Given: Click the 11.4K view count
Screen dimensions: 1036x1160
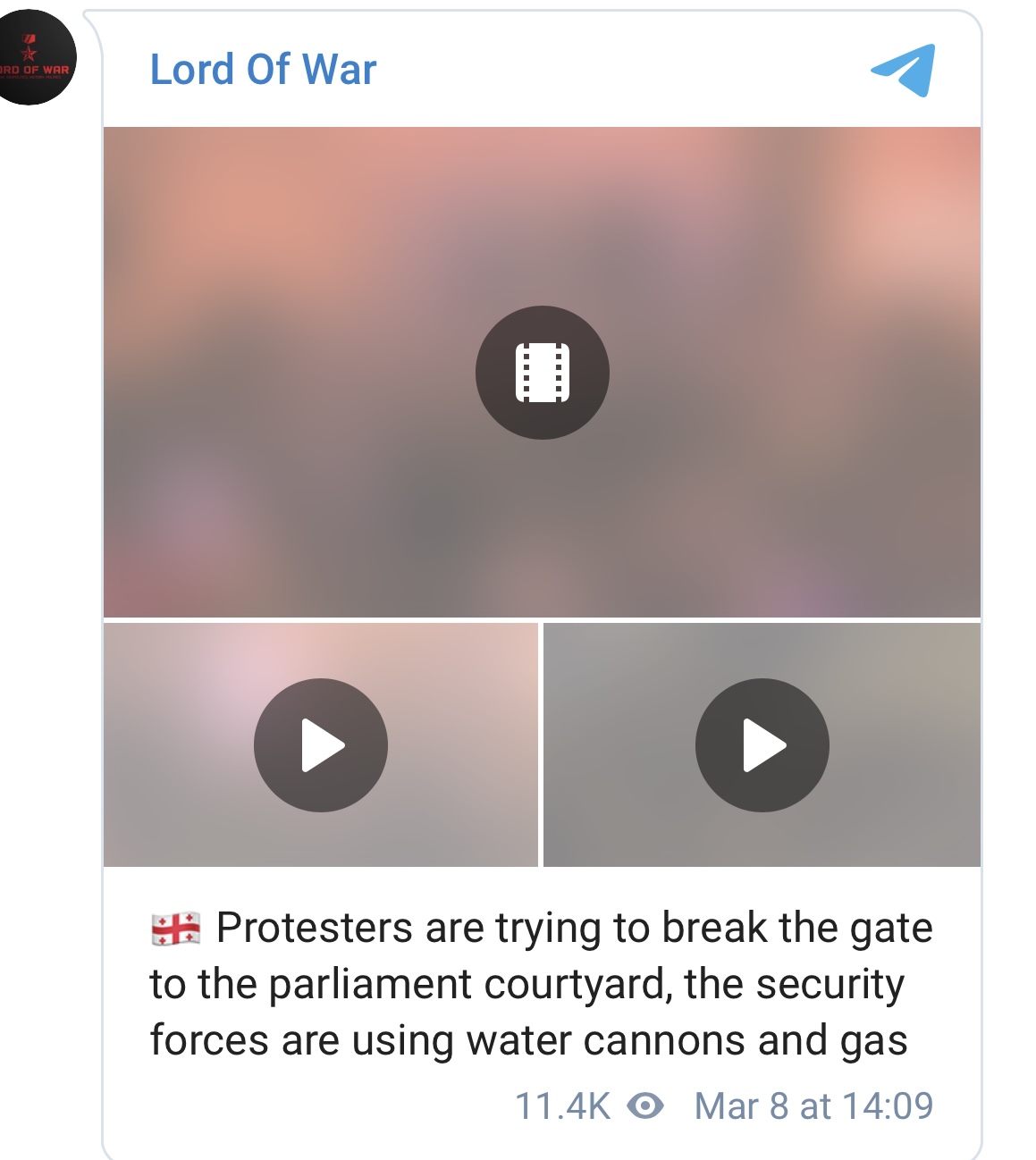Looking at the screenshot, I should [562, 1106].
